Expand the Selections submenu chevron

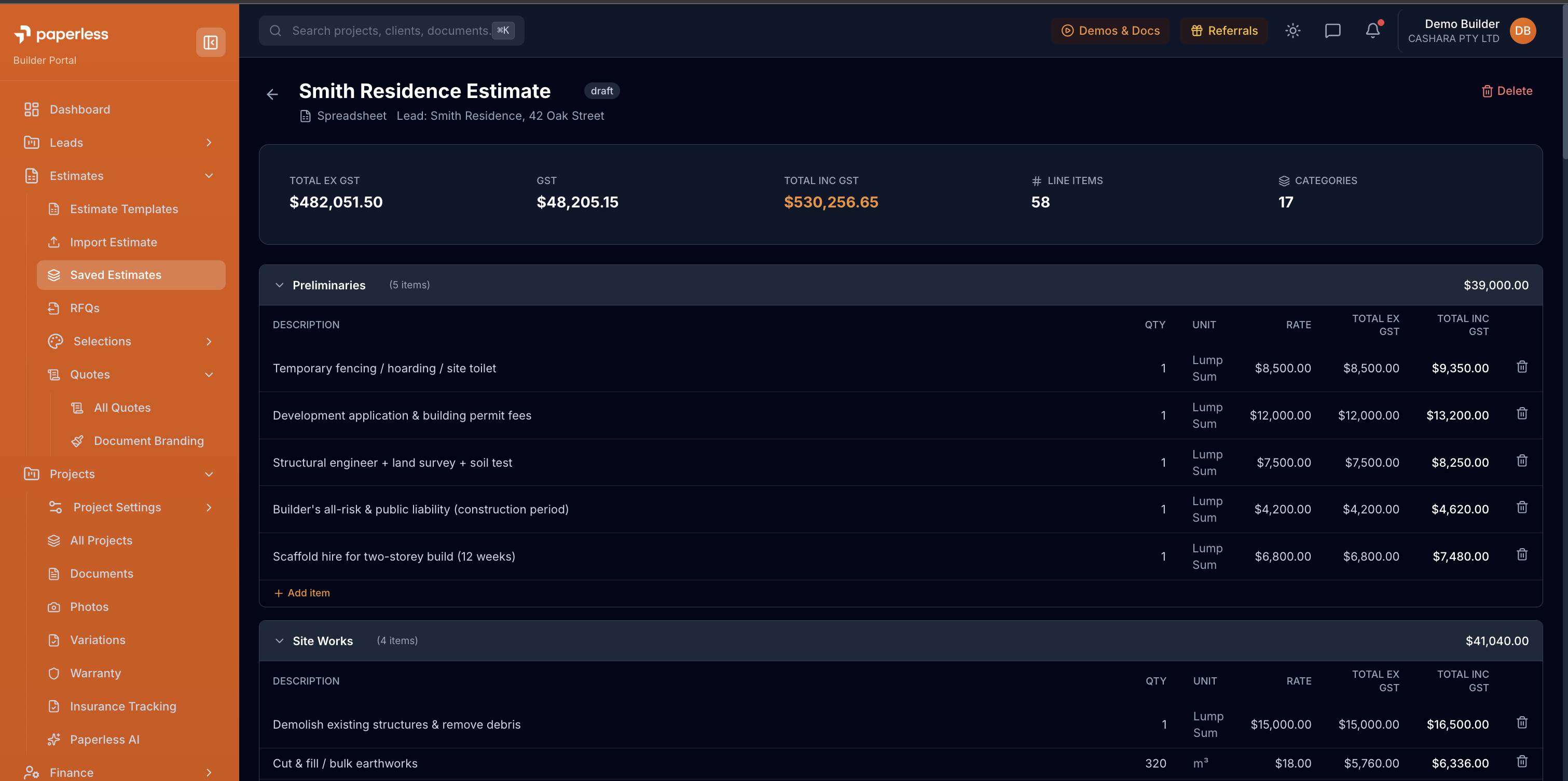click(x=209, y=341)
